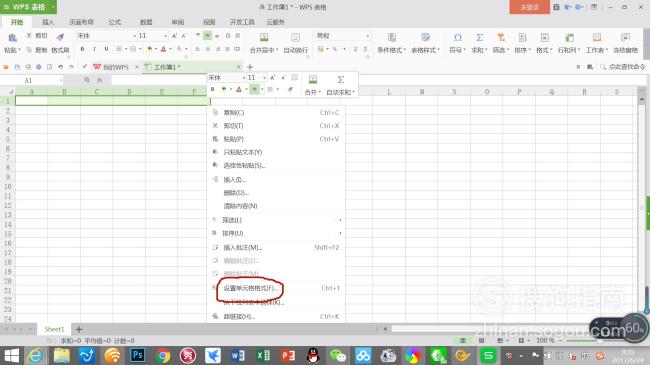Click the Wrap Text (自动换行) icon
This screenshot has height=365, width=650.
[296, 38]
